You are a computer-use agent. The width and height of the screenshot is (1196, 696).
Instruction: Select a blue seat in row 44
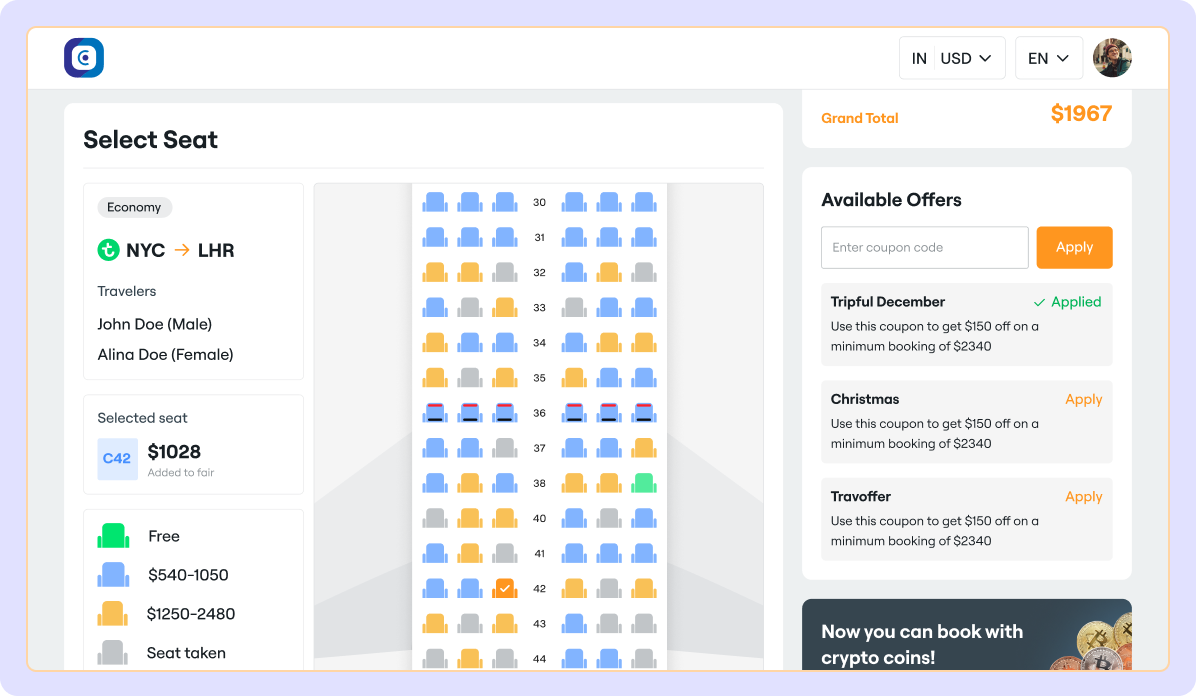[x=573, y=659]
